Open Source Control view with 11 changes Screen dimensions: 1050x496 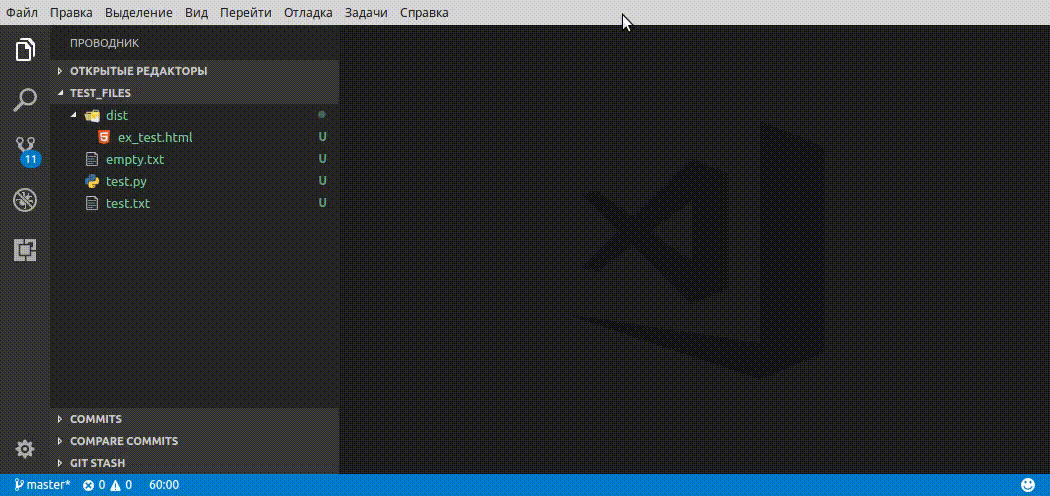[x=27, y=152]
